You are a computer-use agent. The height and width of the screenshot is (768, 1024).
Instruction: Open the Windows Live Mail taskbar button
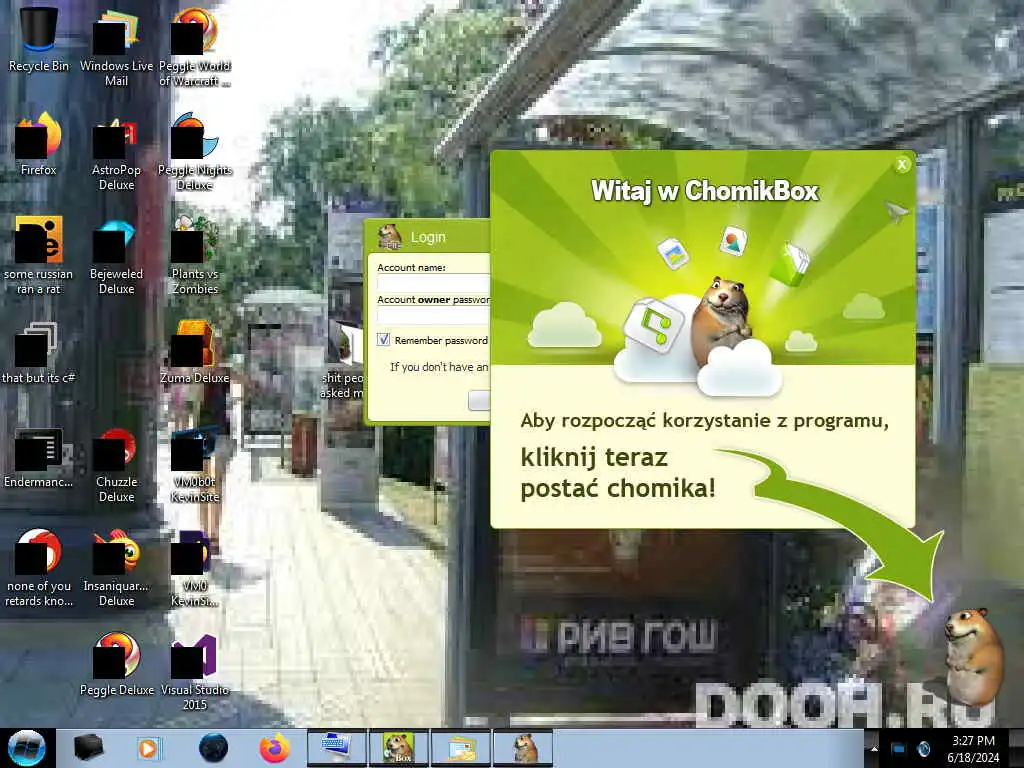460,748
